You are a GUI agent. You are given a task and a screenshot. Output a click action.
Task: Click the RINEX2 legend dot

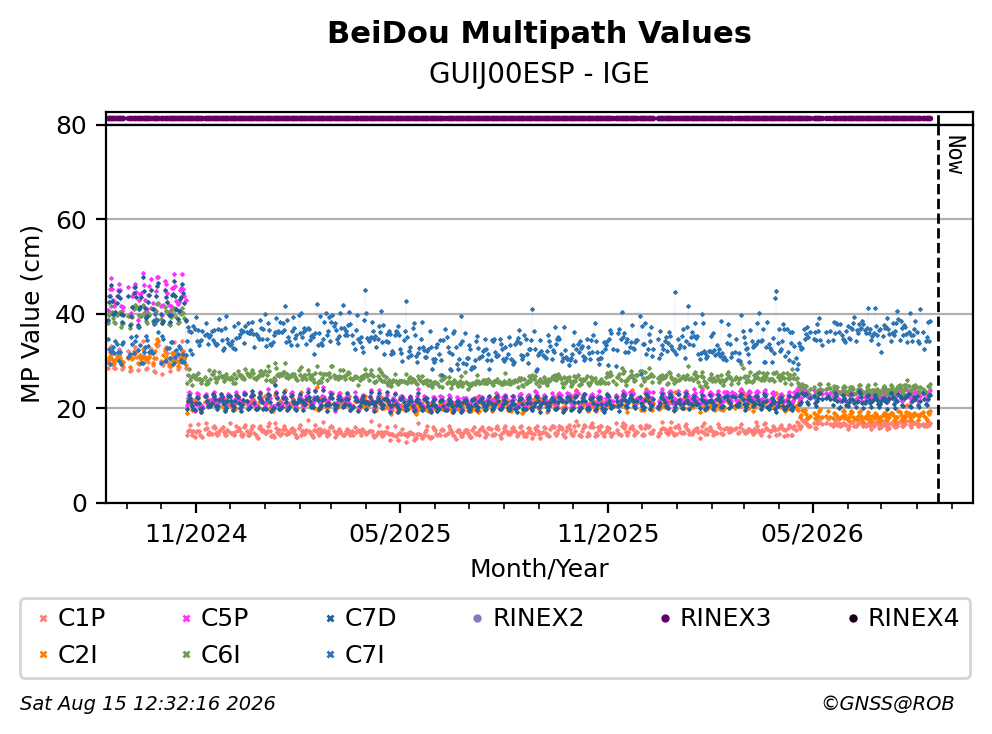coord(478,618)
